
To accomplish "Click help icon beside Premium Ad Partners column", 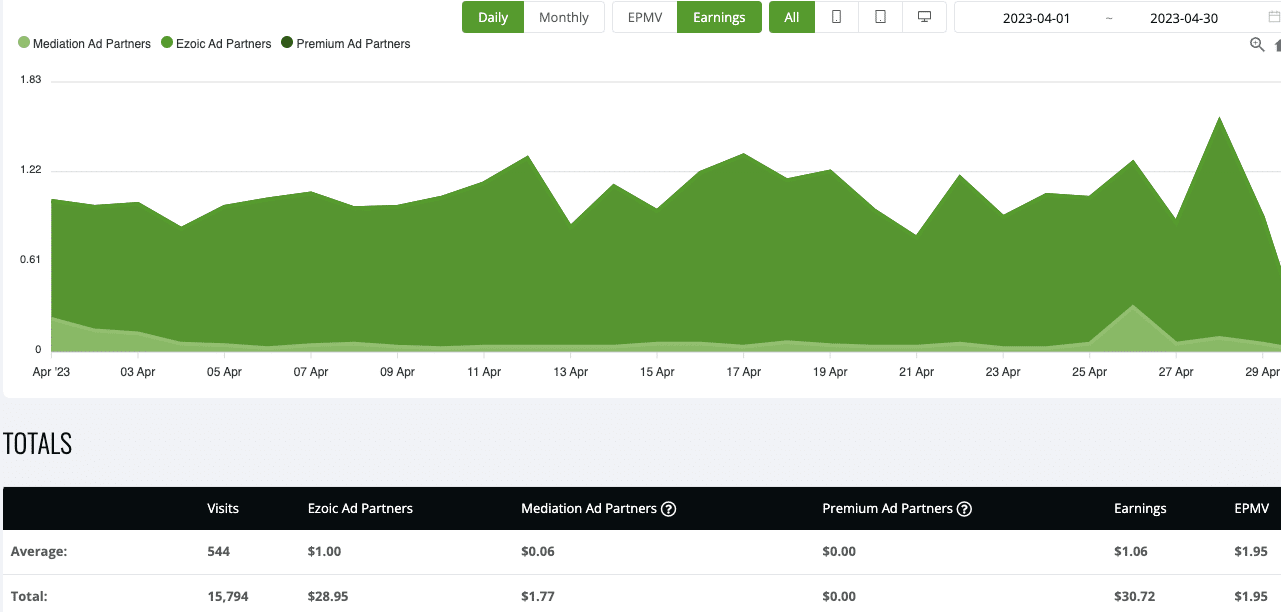I will click(x=964, y=509).
